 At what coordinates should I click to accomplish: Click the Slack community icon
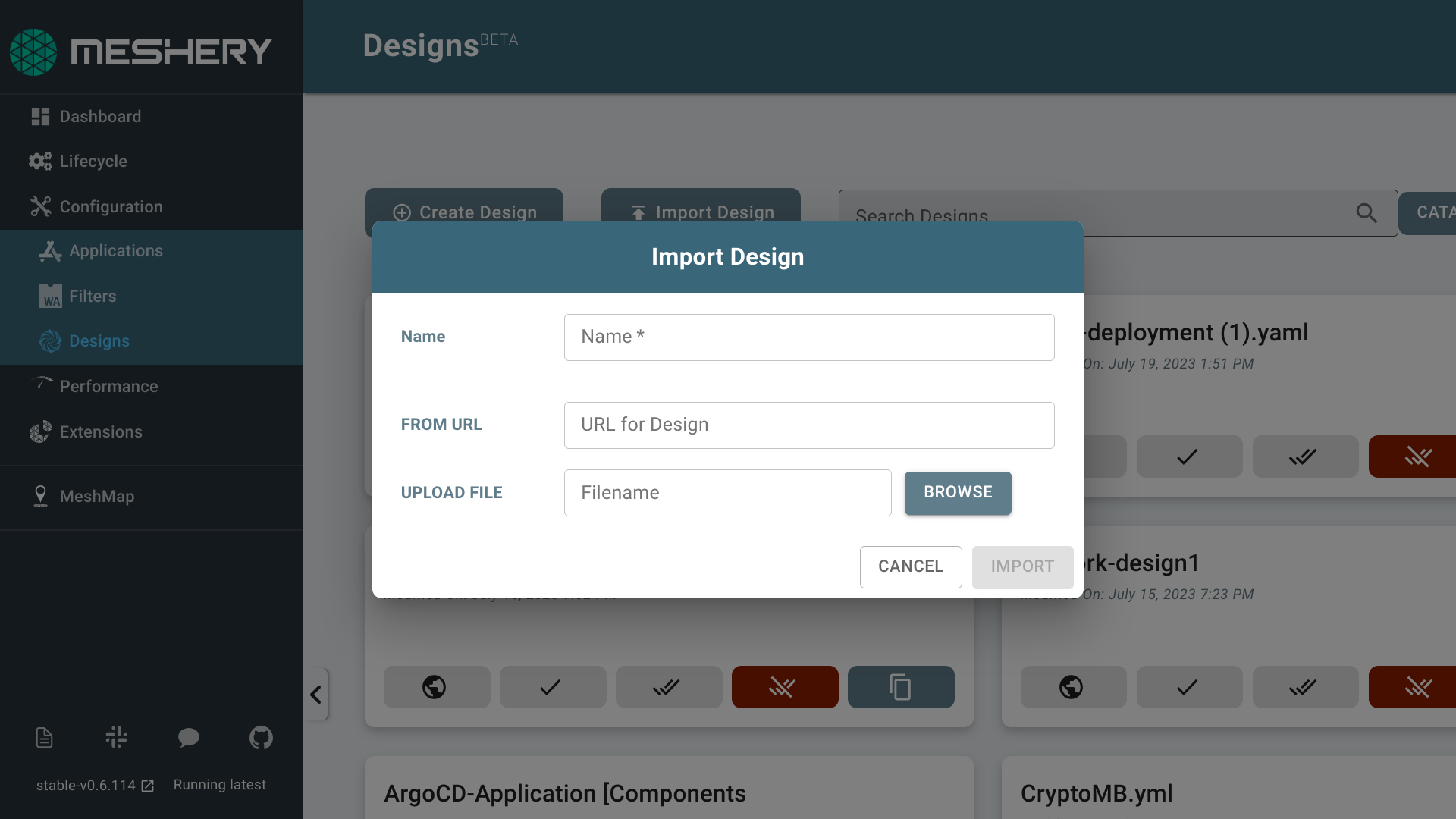pyautogui.click(x=116, y=737)
